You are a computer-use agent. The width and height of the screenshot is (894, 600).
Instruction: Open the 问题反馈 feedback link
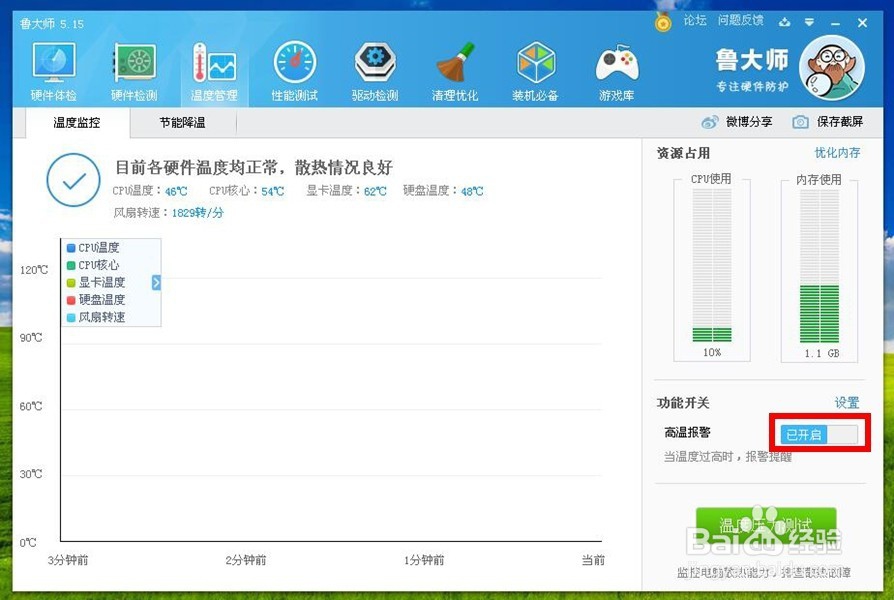pyautogui.click(x=741, y=21)
